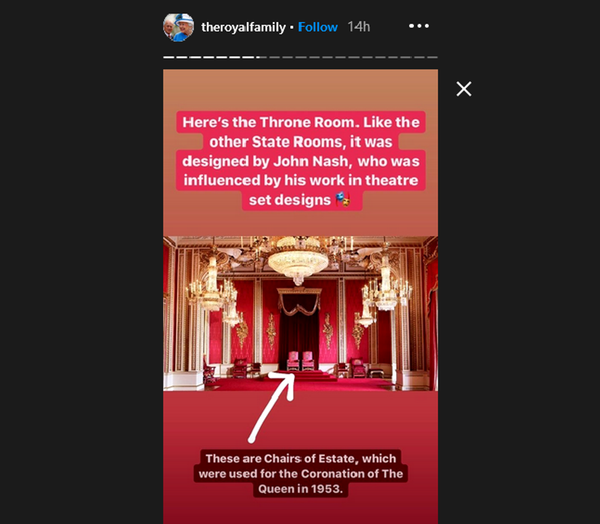Open theroyalfamily profile picture avatar
This screenshot has width=600, height=524.
coord(178,27)
